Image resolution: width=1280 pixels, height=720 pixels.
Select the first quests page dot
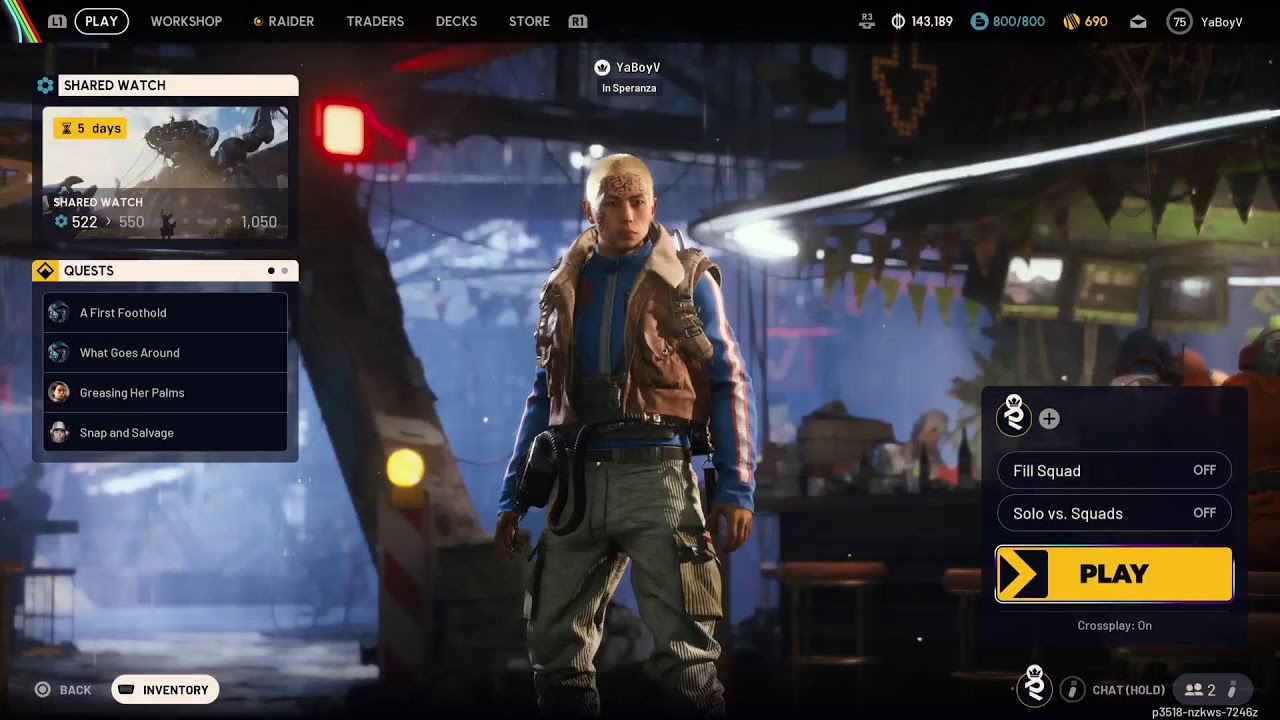pyautogui.click(x=271, y=271)
